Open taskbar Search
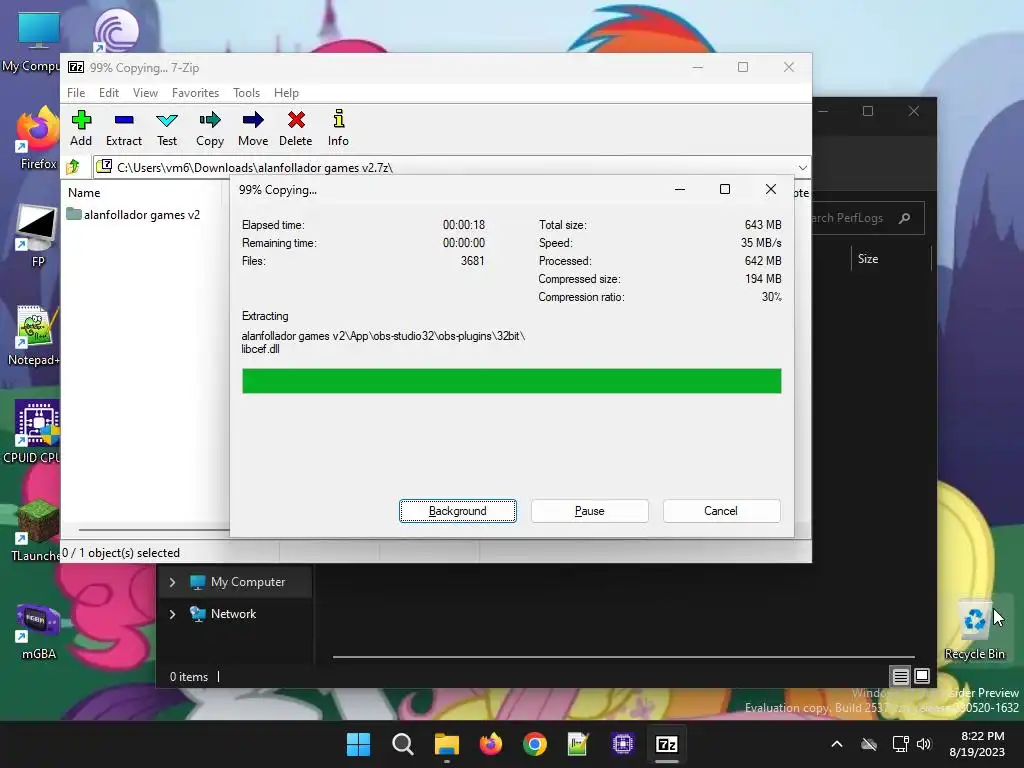 [403, 744]
